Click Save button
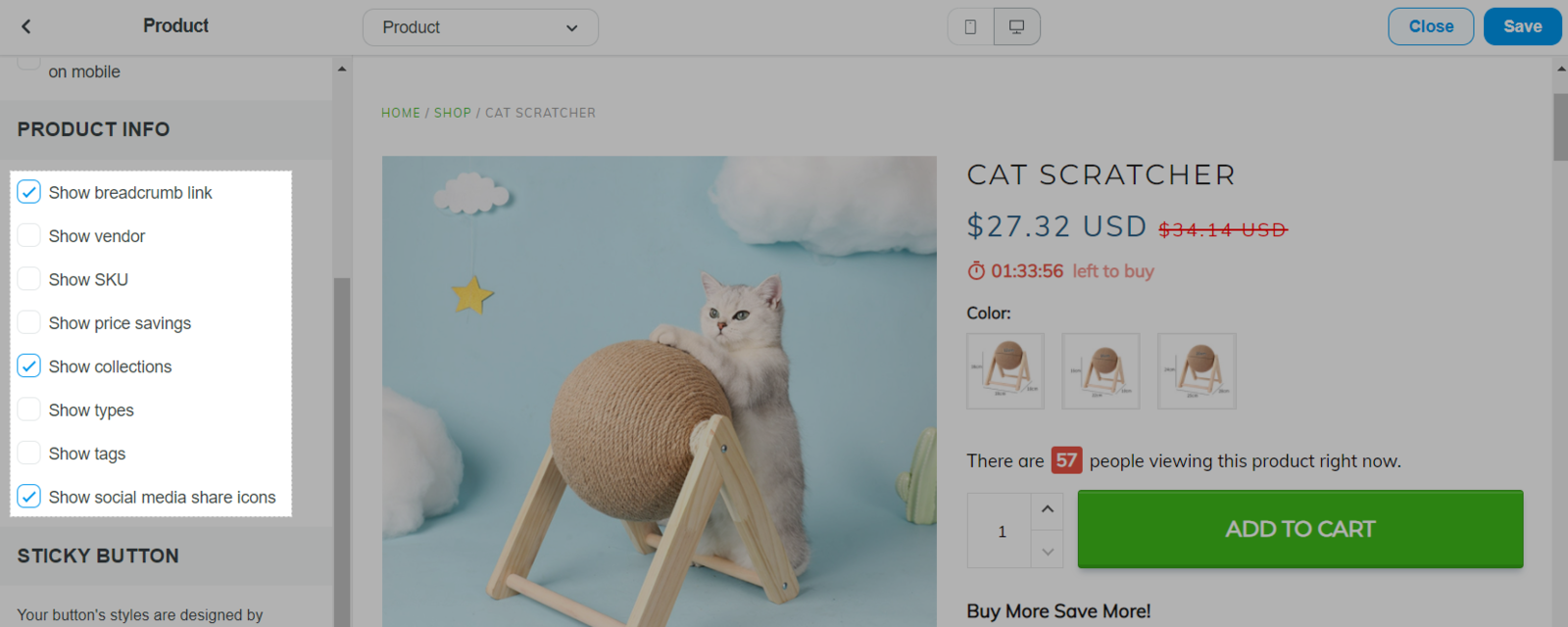The height and width of the screenshot is (627, 1568). tap(1522, 26)
